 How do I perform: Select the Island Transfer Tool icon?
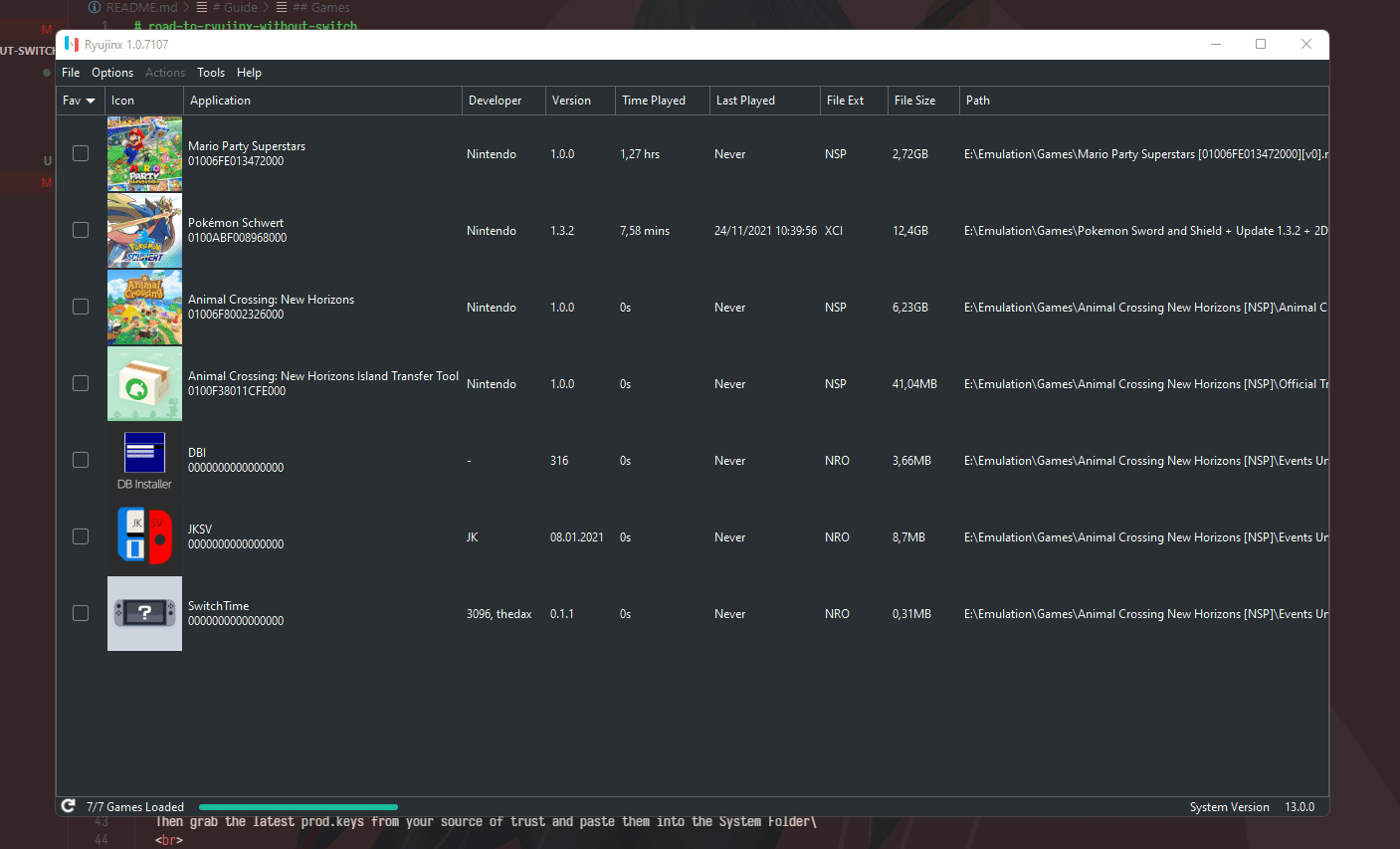[144, 383]
